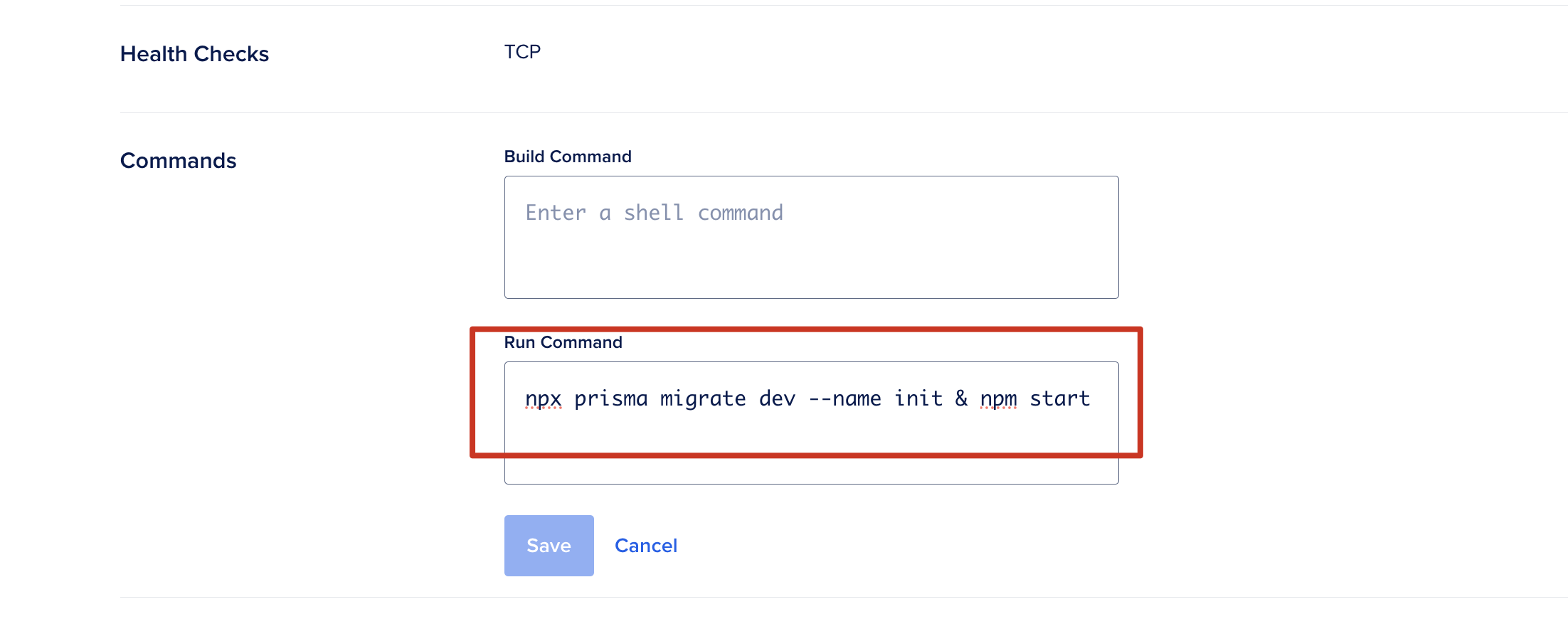This screenshot has width=1568, height=619.
Task: Click the word "init" in run command
Action: [918, 399]
